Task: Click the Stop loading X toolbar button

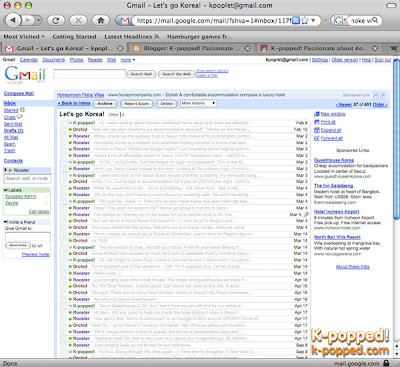Action: click(78, 21)
